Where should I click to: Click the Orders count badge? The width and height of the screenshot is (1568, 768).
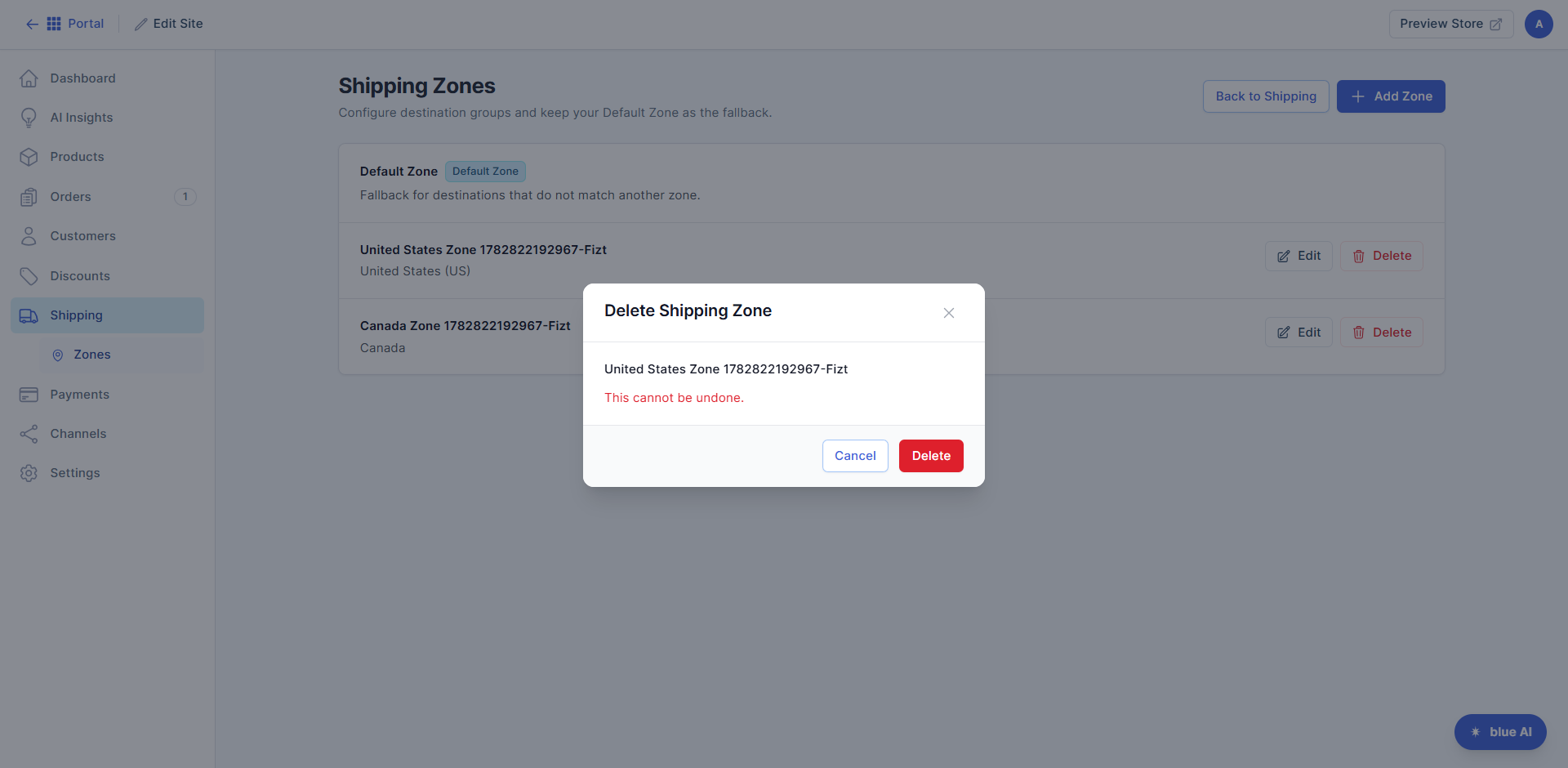[x=185, y=197]
